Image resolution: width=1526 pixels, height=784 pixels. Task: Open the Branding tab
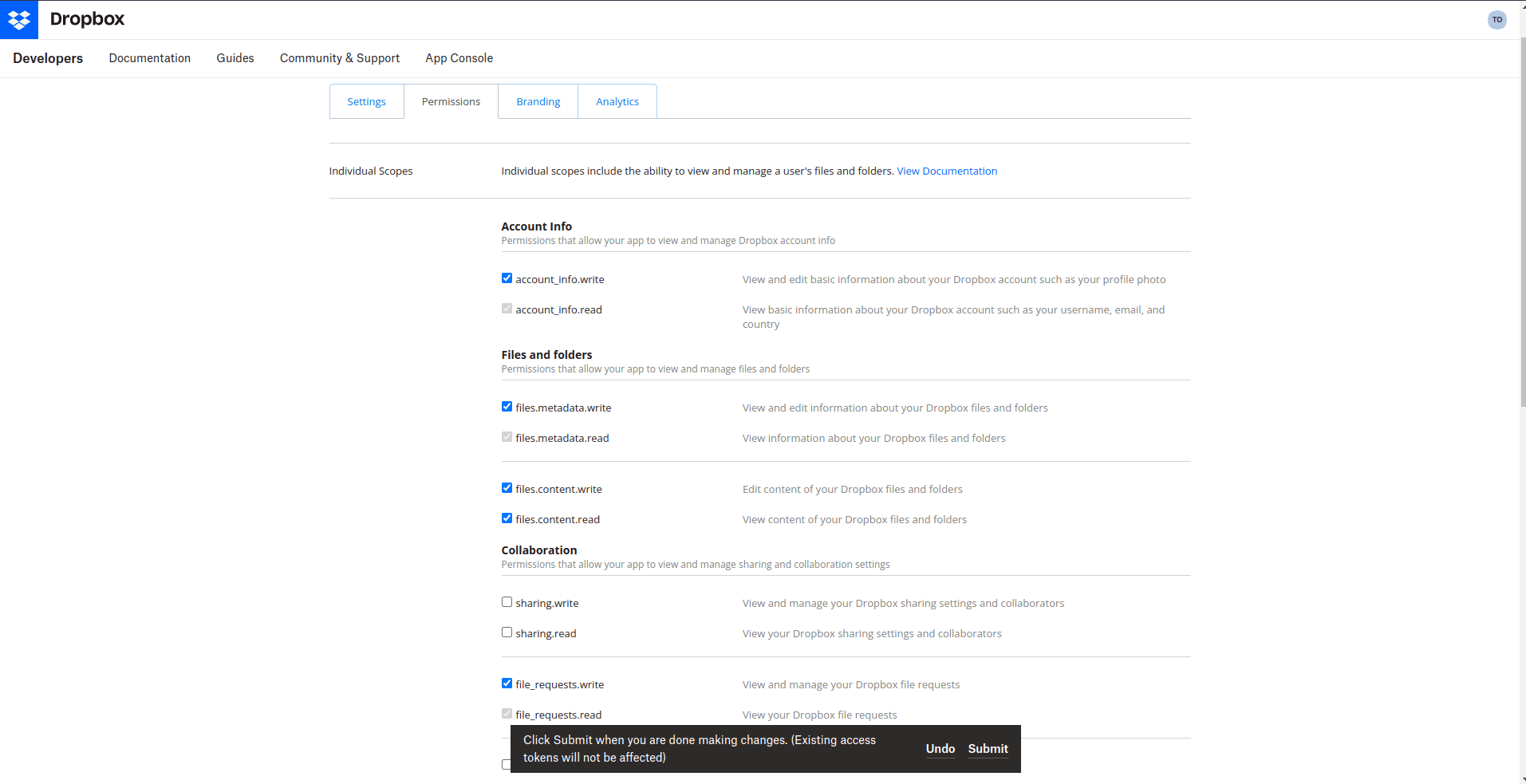tap(538, 101)
